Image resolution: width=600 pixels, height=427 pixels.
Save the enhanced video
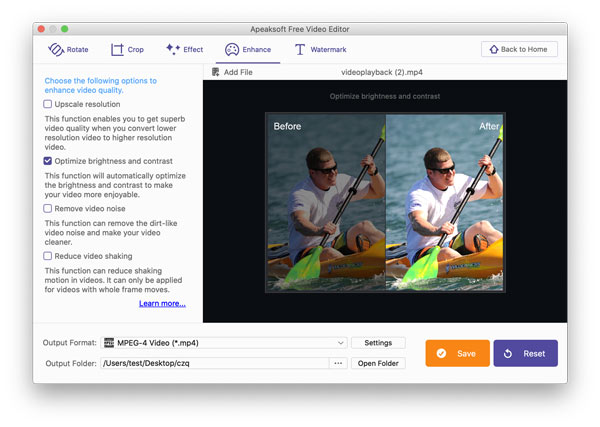click(457, 353)
